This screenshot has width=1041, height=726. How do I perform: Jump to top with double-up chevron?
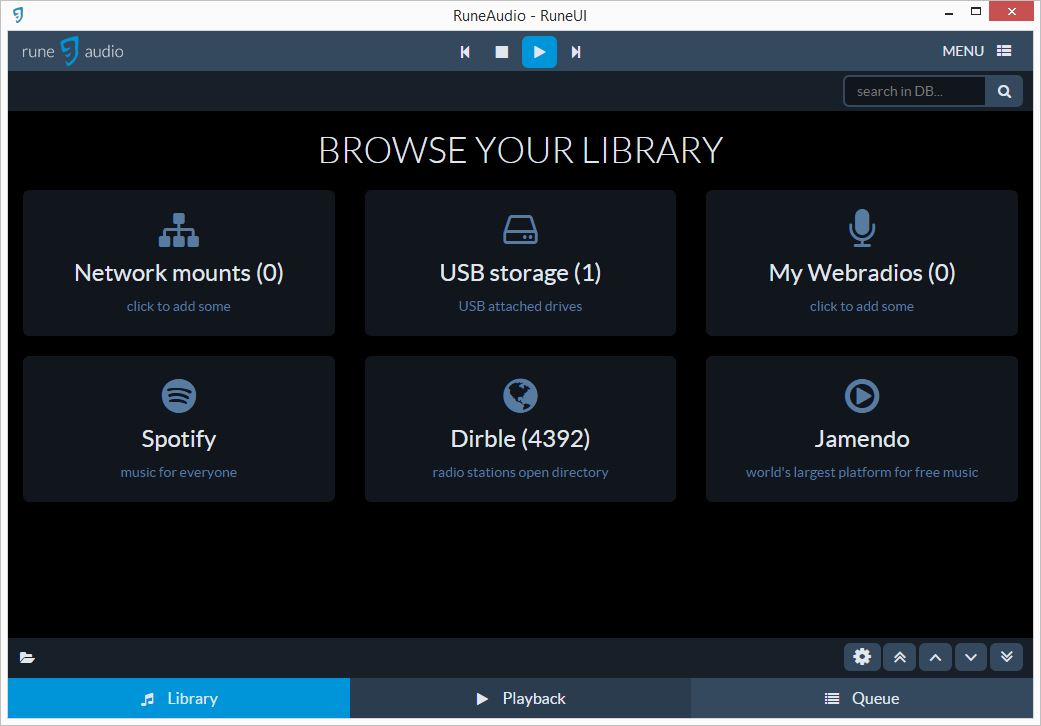point(900,657)
